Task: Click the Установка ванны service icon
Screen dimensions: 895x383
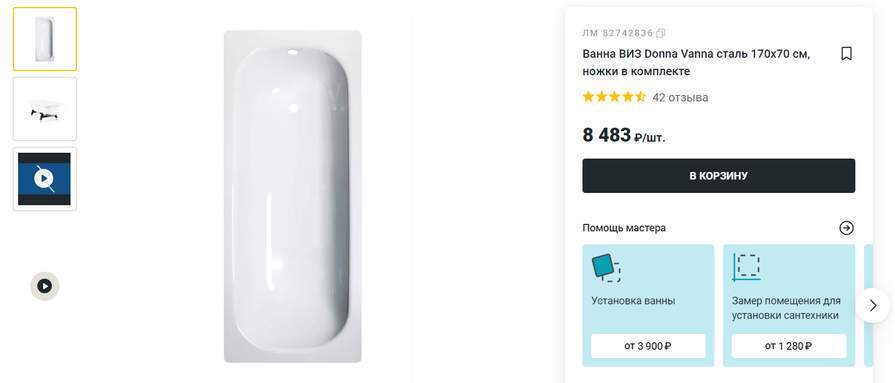Action: click(606, 268)
